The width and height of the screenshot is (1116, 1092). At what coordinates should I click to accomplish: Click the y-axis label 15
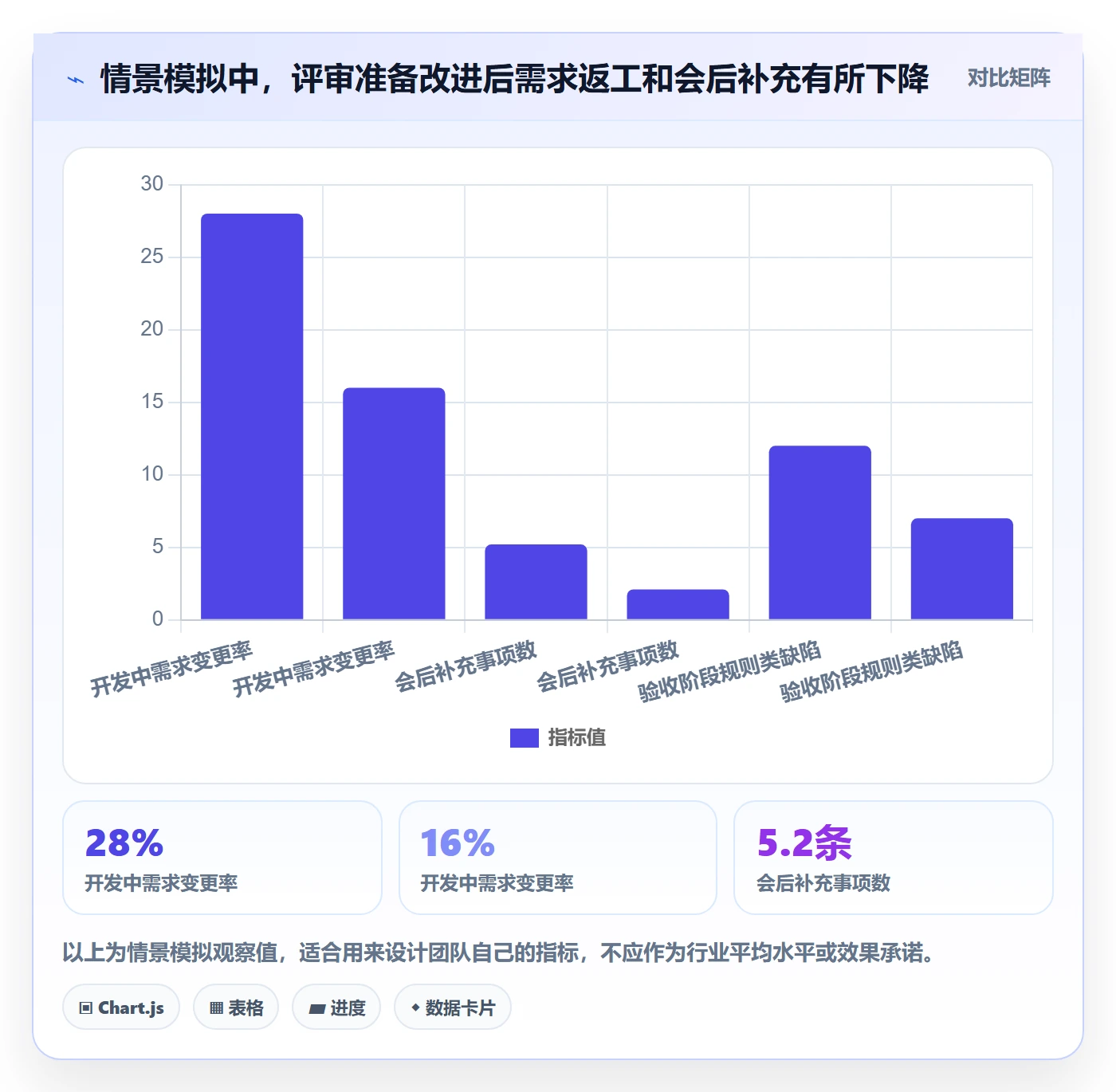(151, 402)
